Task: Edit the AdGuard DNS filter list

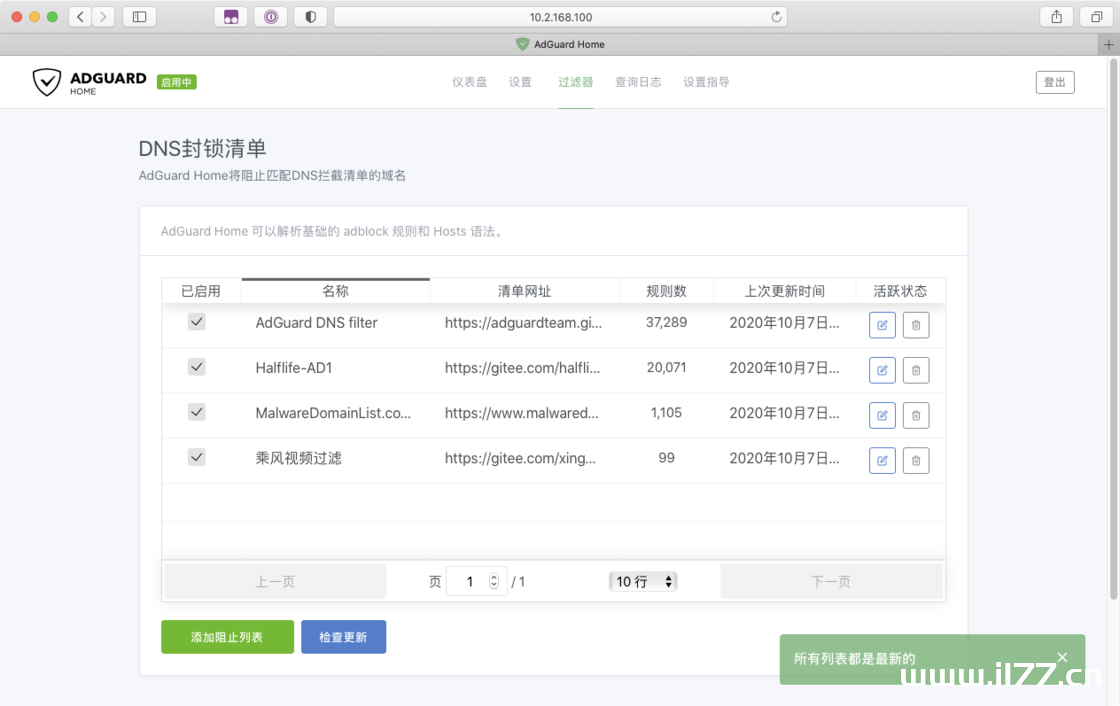Action: click(882, 325)
